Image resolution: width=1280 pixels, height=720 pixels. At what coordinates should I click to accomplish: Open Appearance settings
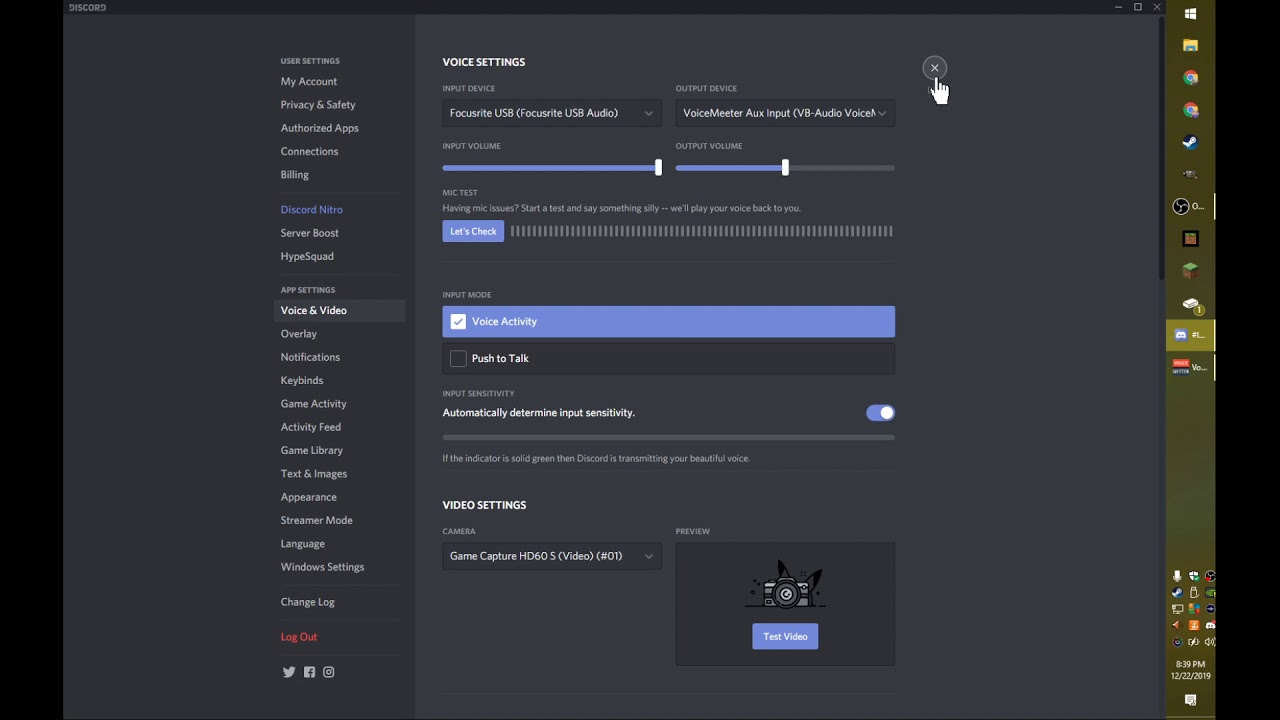point(309,497)
